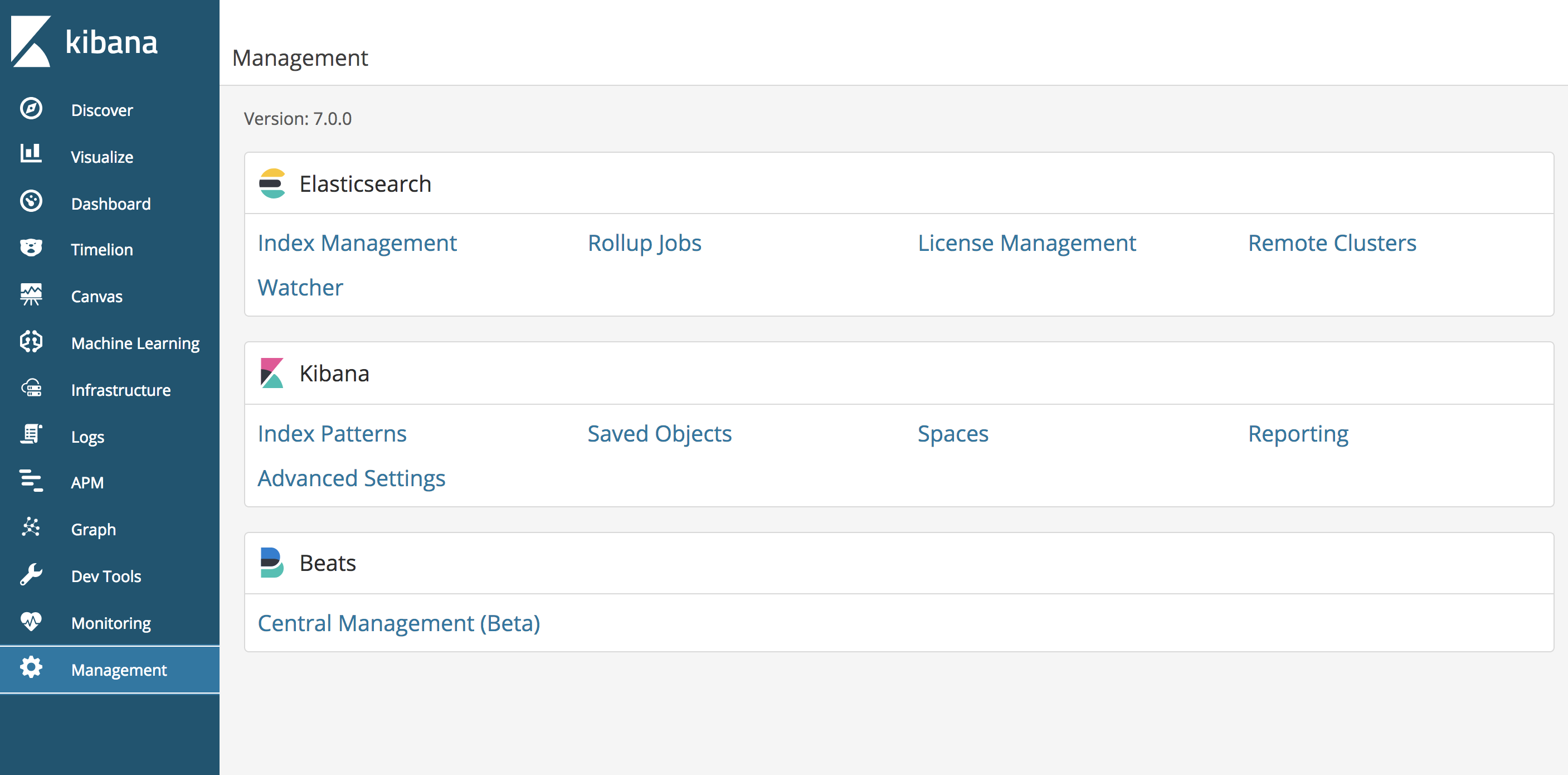Select the Management sidebar item
This screenshot has height=775, width=1568.
(119, 670)
